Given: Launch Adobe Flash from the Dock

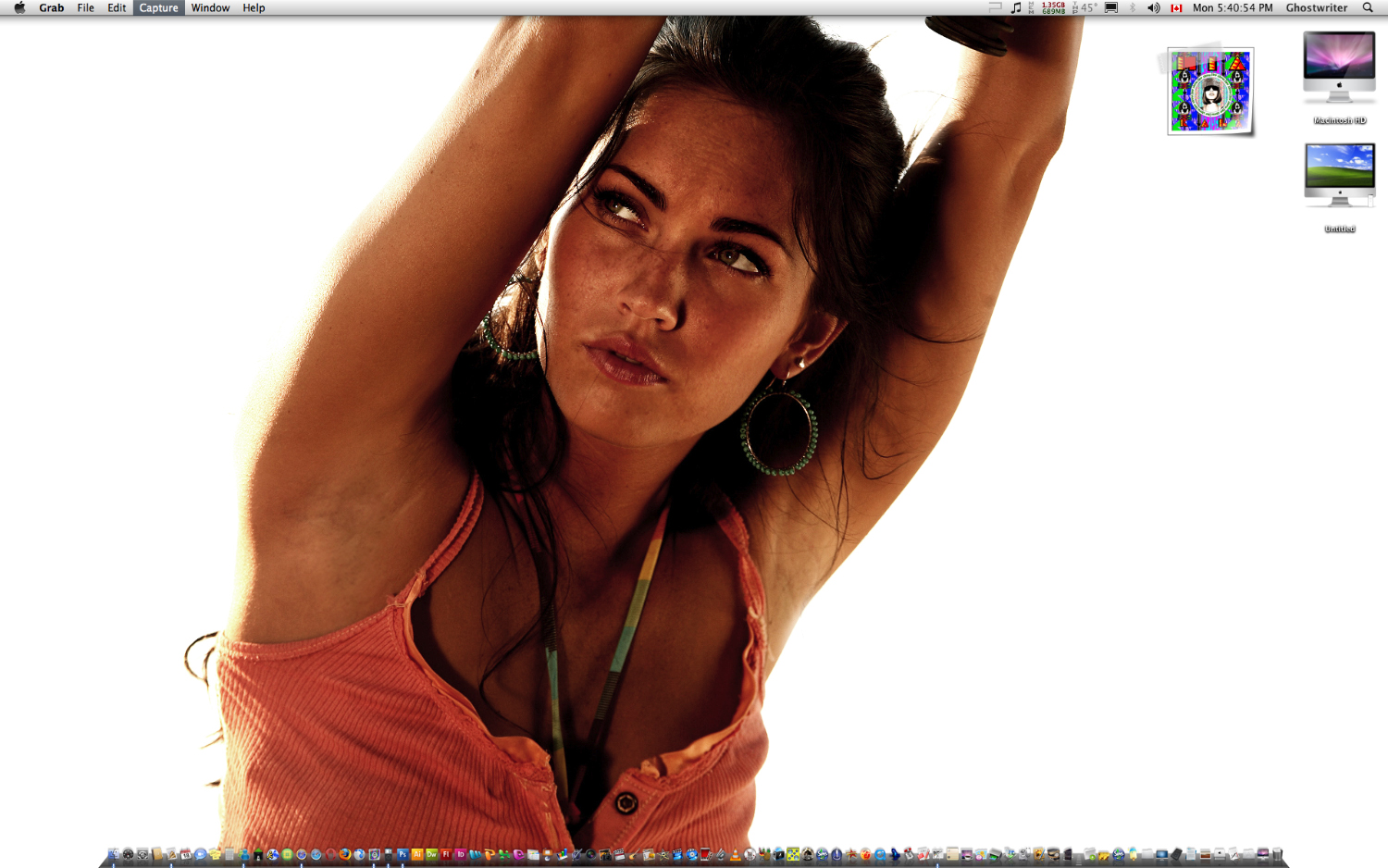Looking at the screenshot, I should (445, 854).
